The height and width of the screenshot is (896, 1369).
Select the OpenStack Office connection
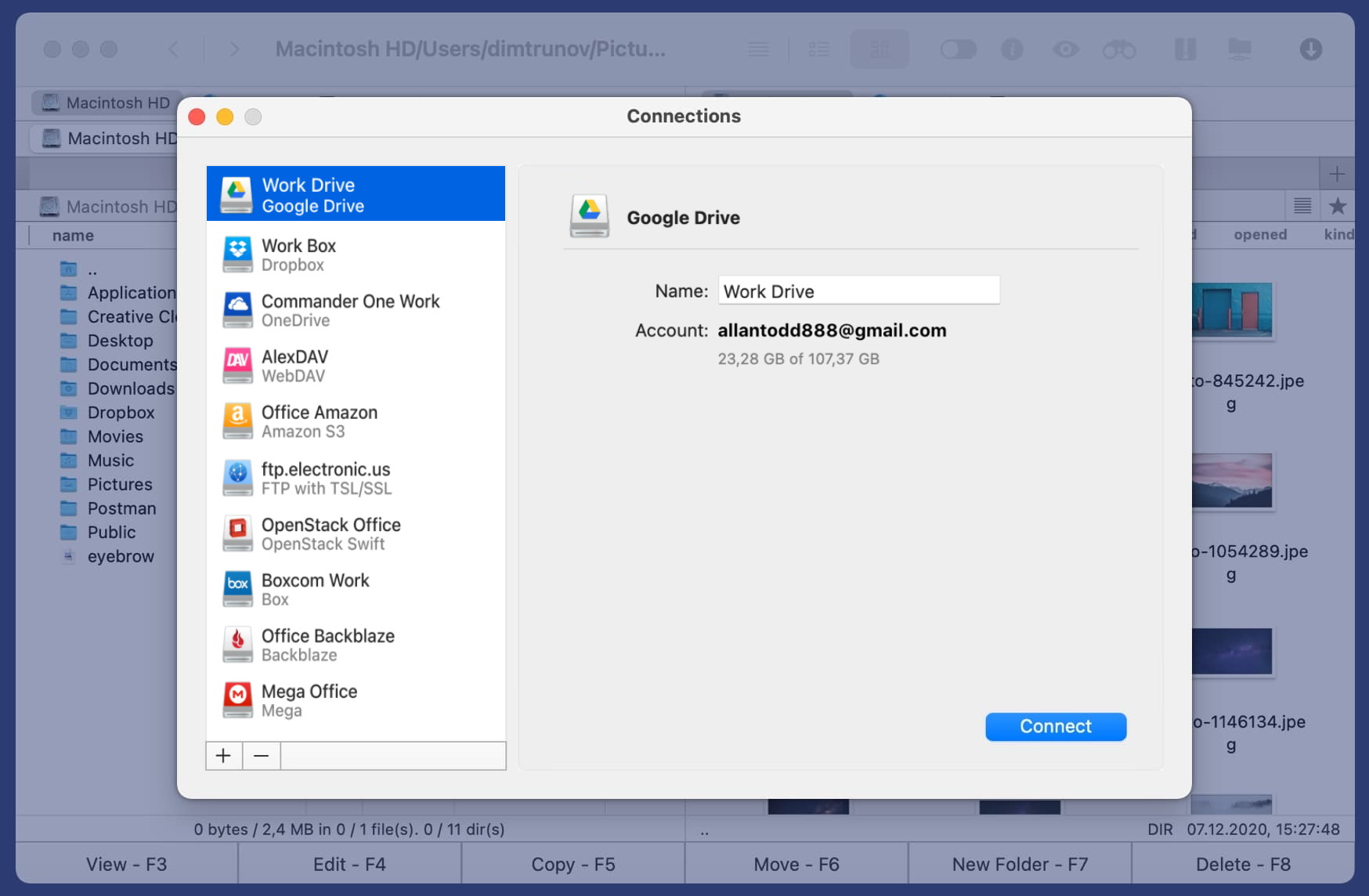355,533
